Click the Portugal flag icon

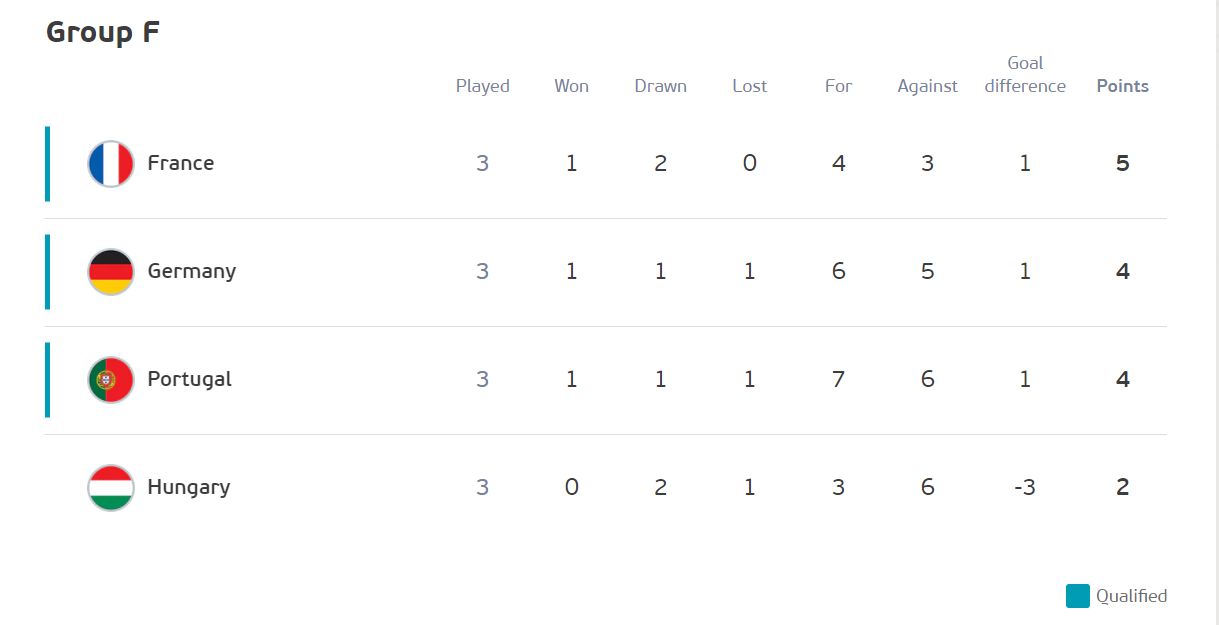pos(111,380)
